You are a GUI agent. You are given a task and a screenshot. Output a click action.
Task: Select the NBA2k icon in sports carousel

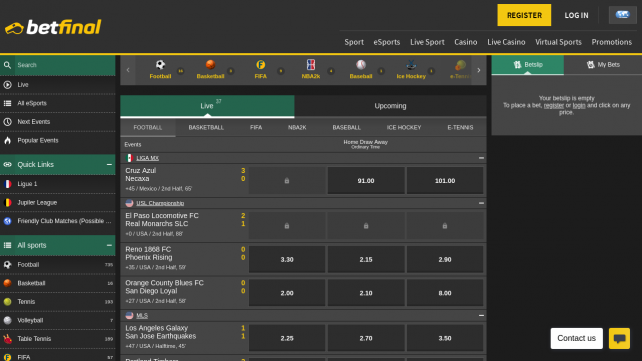[x=311, y=65]
